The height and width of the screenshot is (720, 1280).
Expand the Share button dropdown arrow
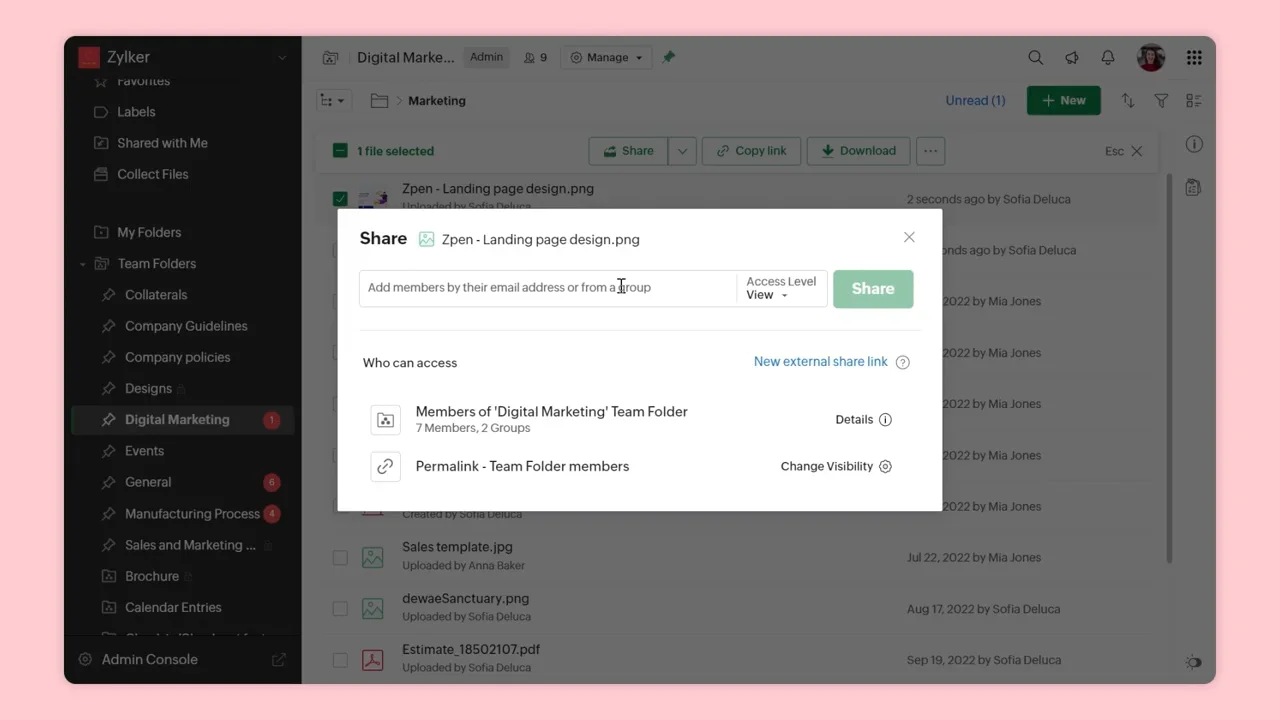[x=682, y=151]
